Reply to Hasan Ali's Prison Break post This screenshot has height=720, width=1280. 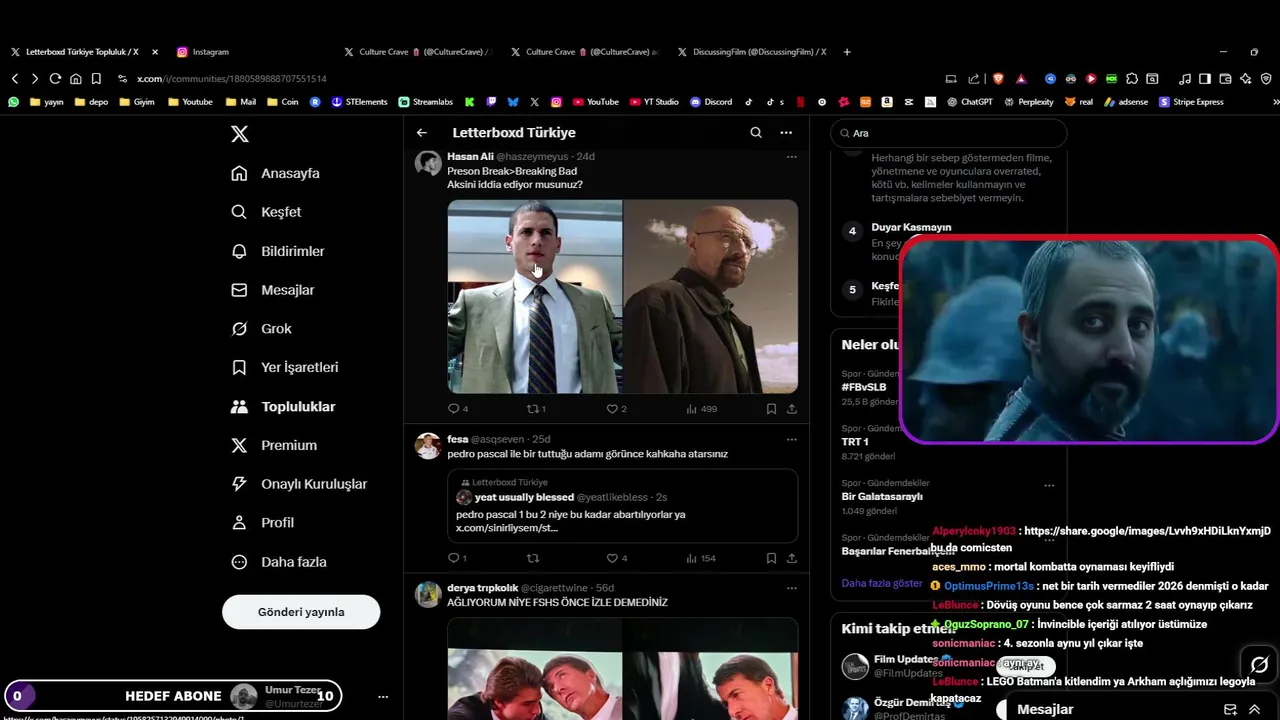457,409
